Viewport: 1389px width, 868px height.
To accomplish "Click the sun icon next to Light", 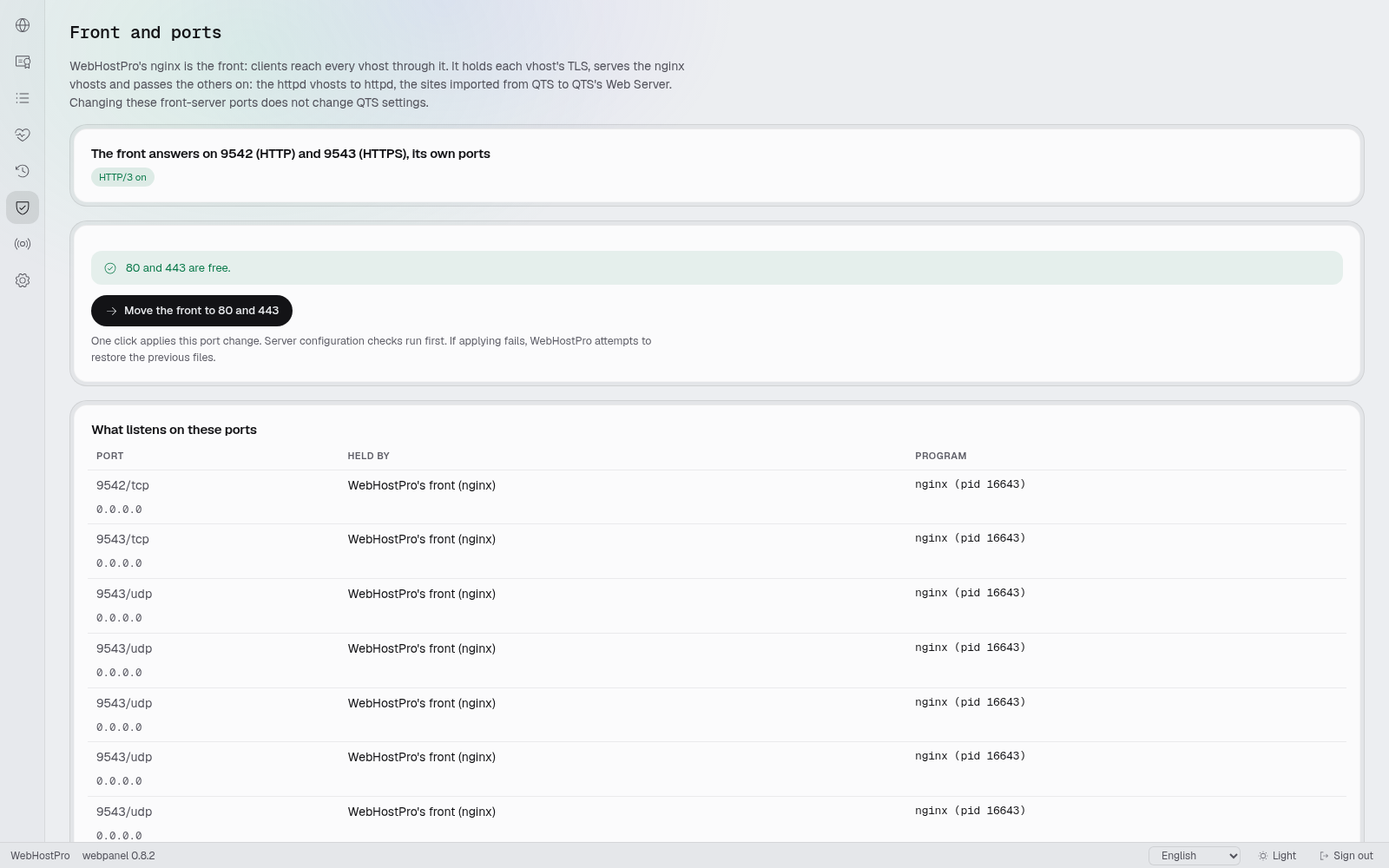I will tap(1263, 856).
